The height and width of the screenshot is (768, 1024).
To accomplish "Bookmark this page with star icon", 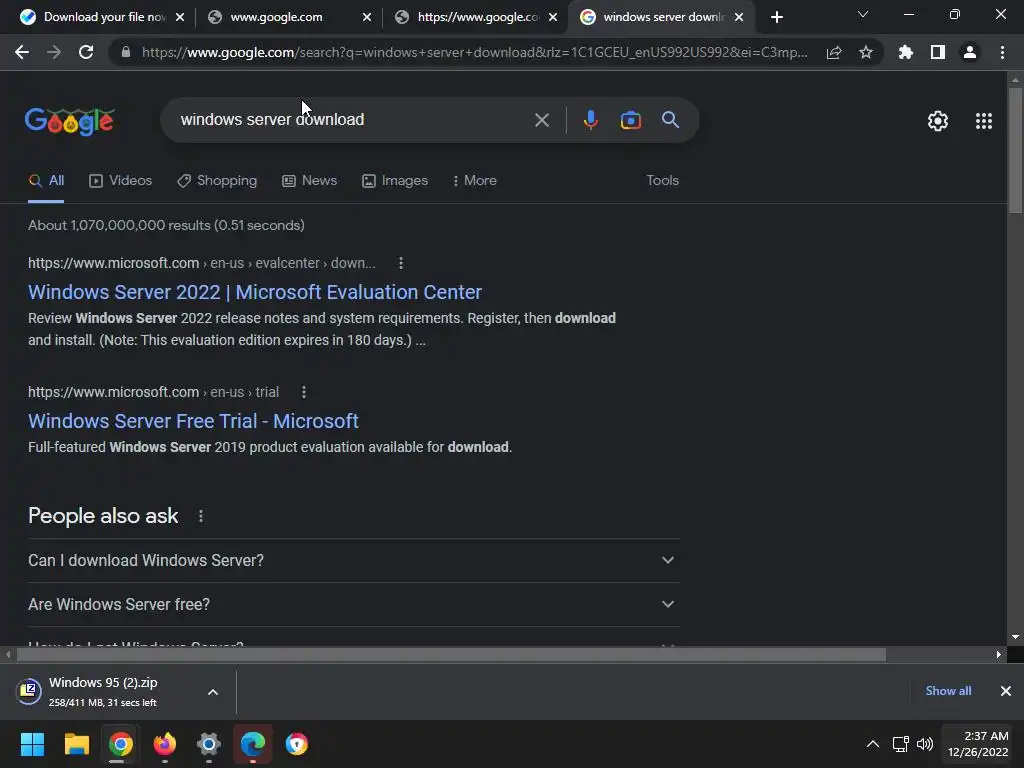I will point(866,52).
